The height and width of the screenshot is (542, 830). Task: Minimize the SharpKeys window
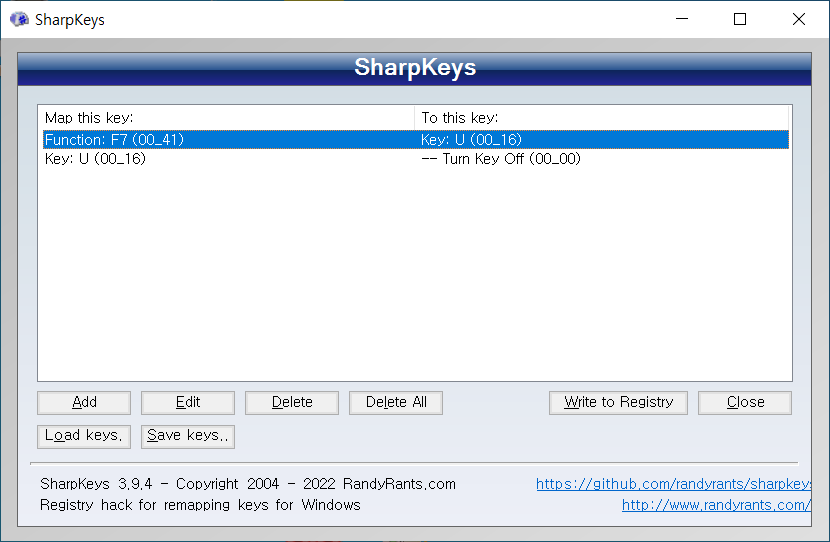682,19
